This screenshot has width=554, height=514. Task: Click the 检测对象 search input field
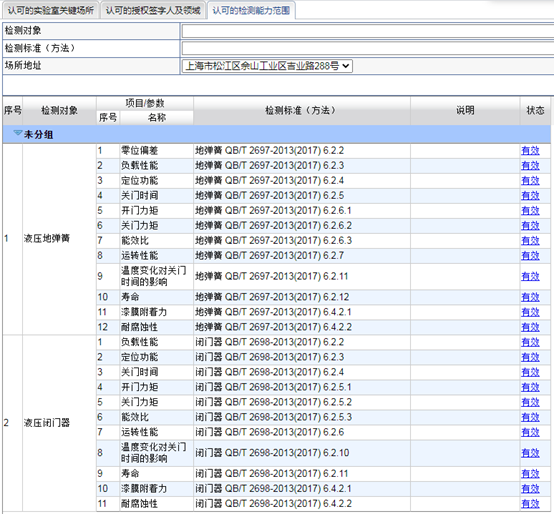(x=367, y=31)
